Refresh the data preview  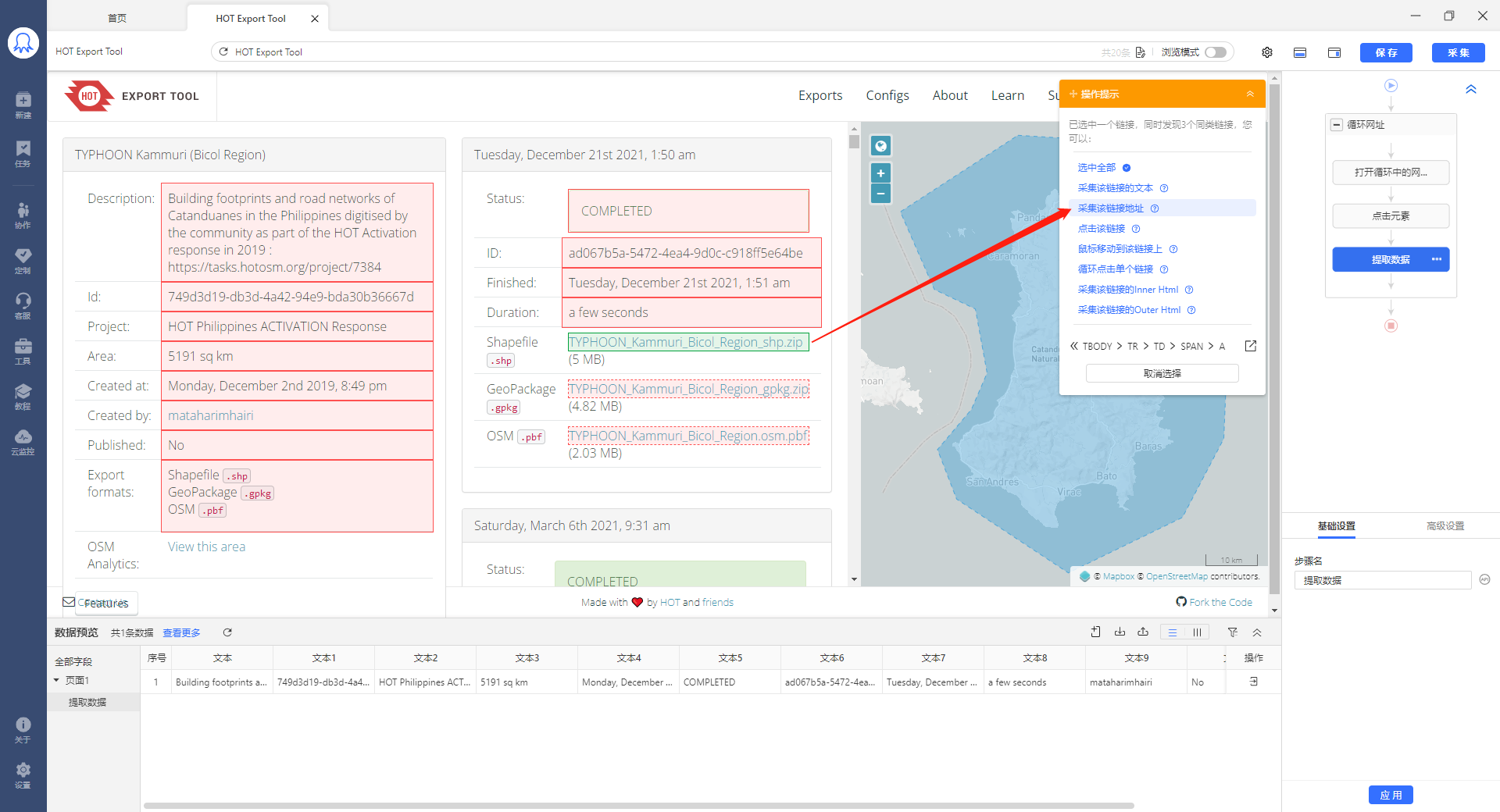coord(227,632)
